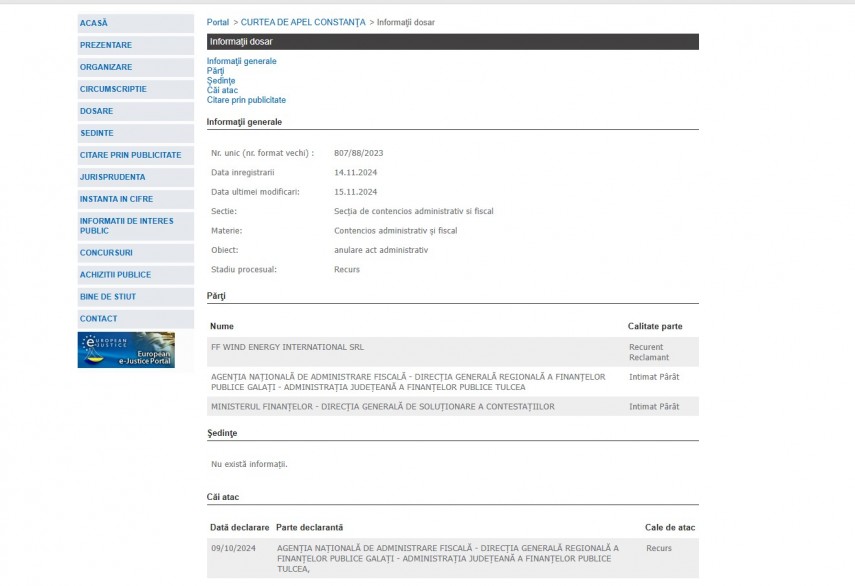Screen dimensions: 855x586
Task: Open CONCURSURI sidebar item
Action: click(106, 253)
